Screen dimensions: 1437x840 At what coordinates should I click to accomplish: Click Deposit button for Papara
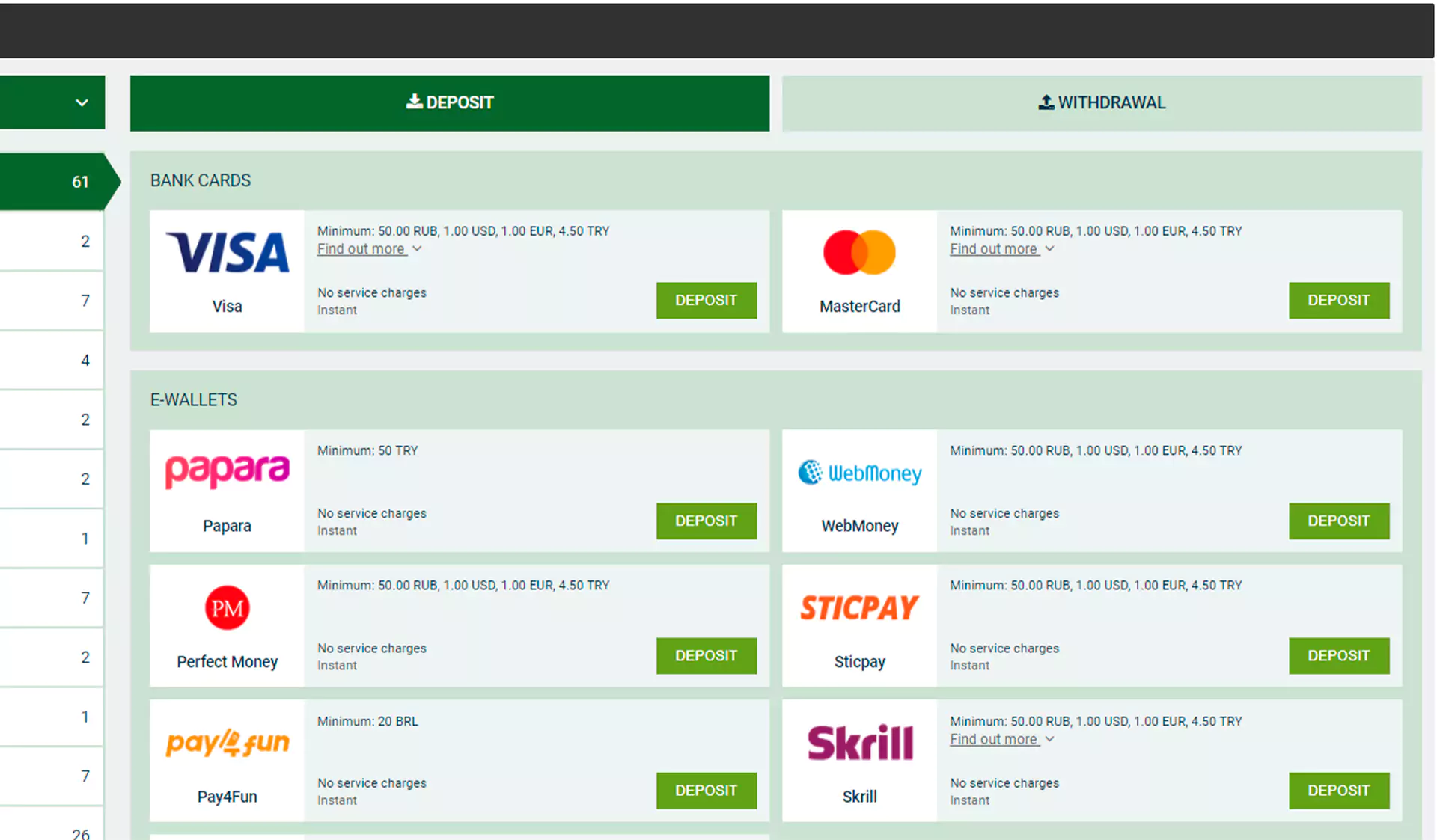[x=707, y=521]
